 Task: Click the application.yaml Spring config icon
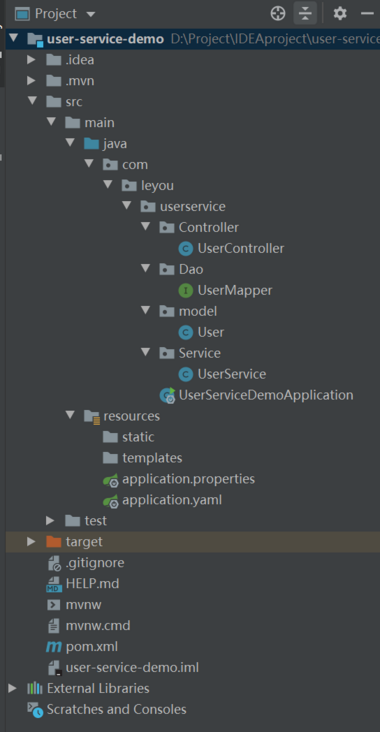pos(111,501)
